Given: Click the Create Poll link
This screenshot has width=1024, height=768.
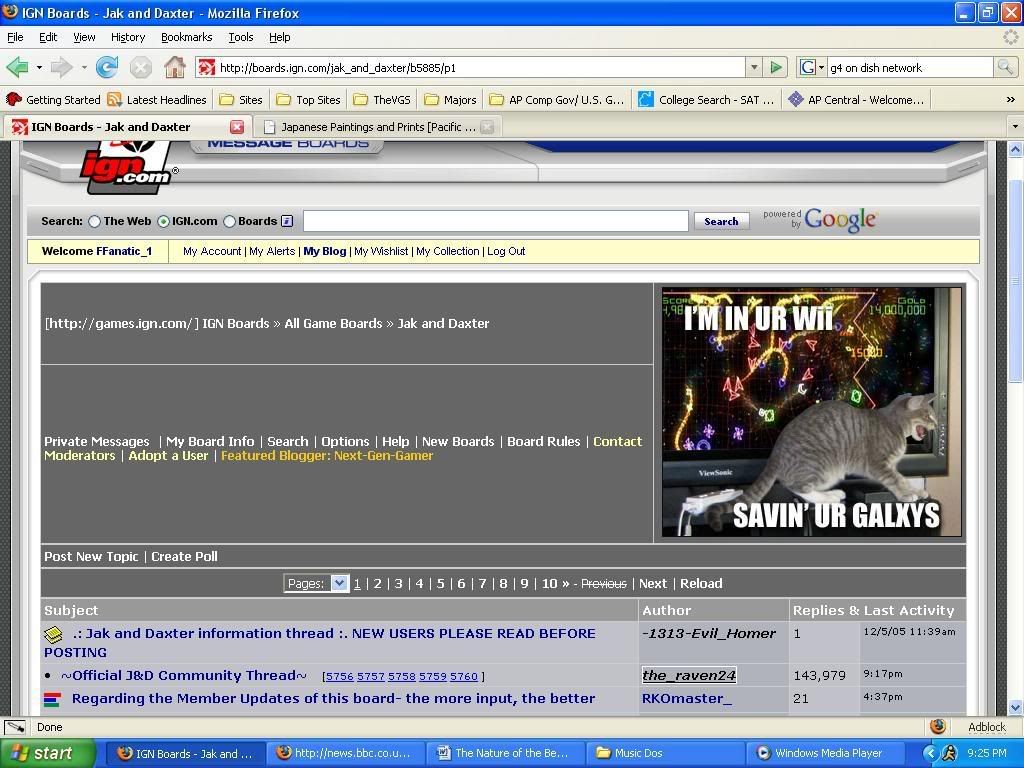Looking at the screenshot, I should click(184, 557).
